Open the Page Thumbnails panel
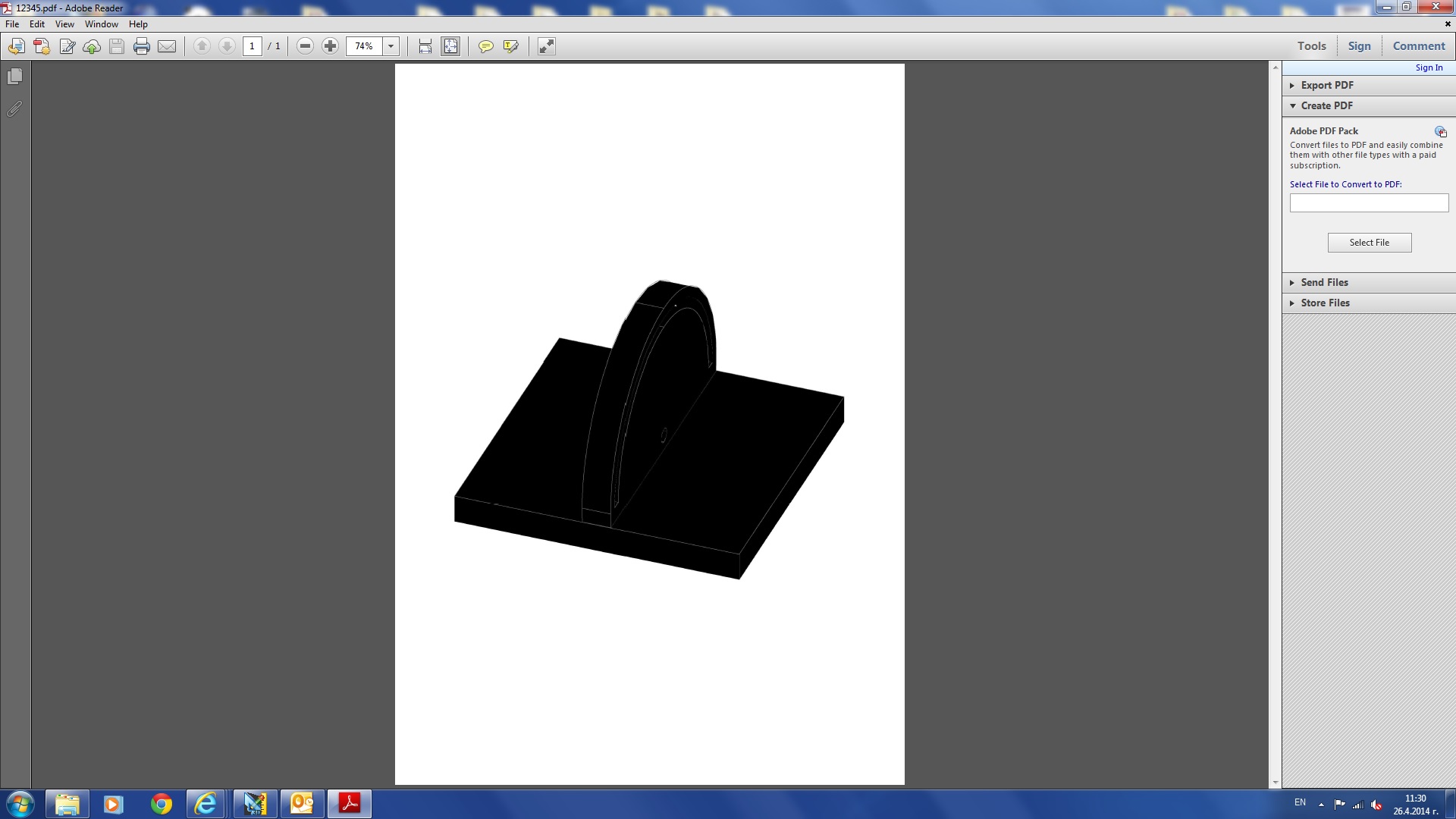 click(x=14, y=77)
